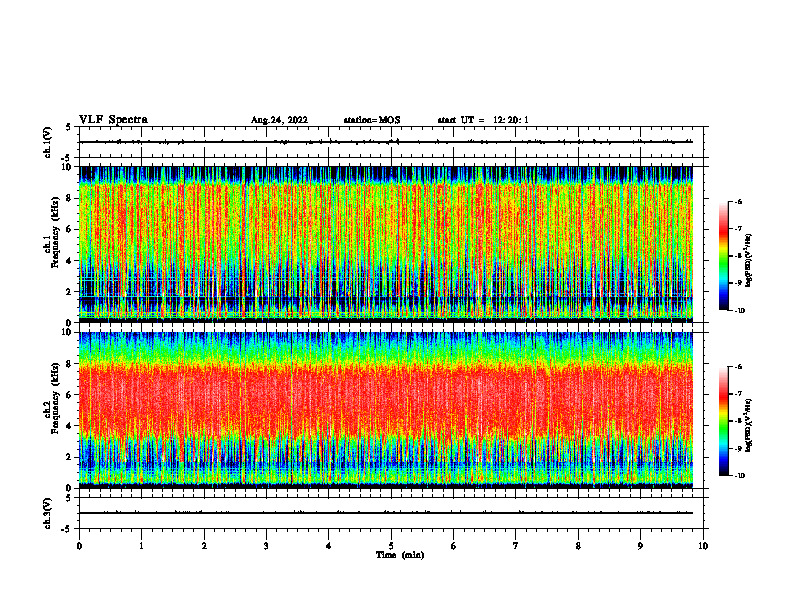Click inside the ch.2 spectrogram panel
This screenshot has width=792, height=612.
tap(386, 410)
